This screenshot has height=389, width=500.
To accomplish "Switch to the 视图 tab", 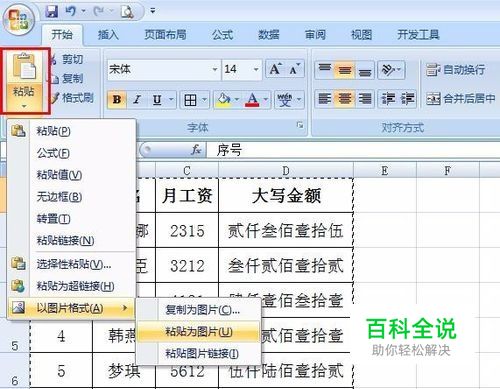I will (x=362, y=34).
